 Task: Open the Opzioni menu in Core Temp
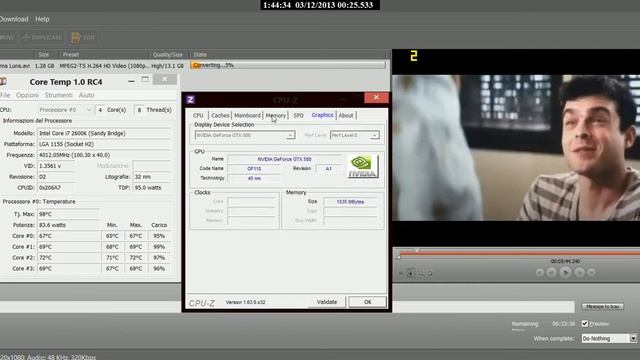[27, 95]
